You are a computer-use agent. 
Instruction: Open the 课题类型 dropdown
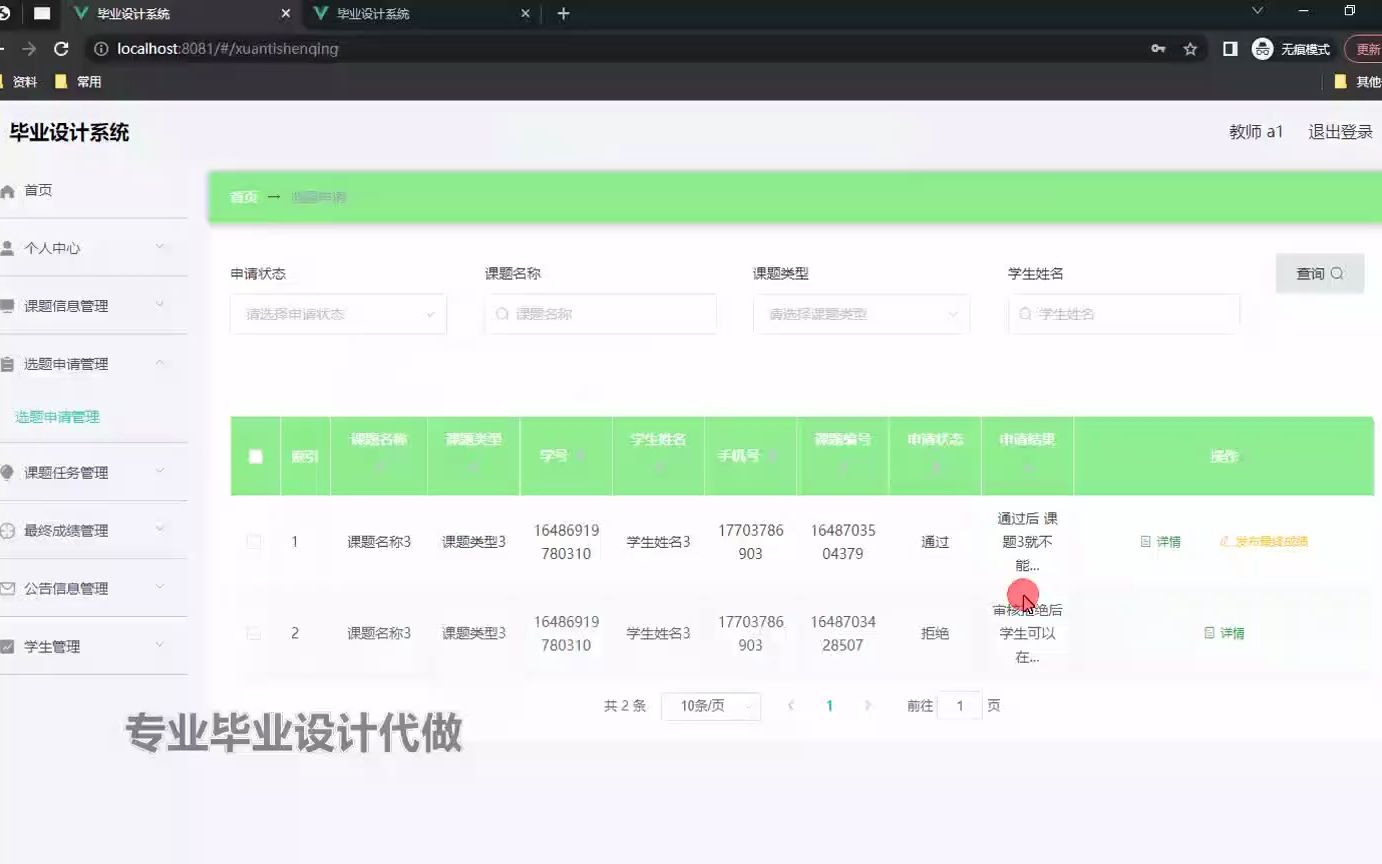860,313
